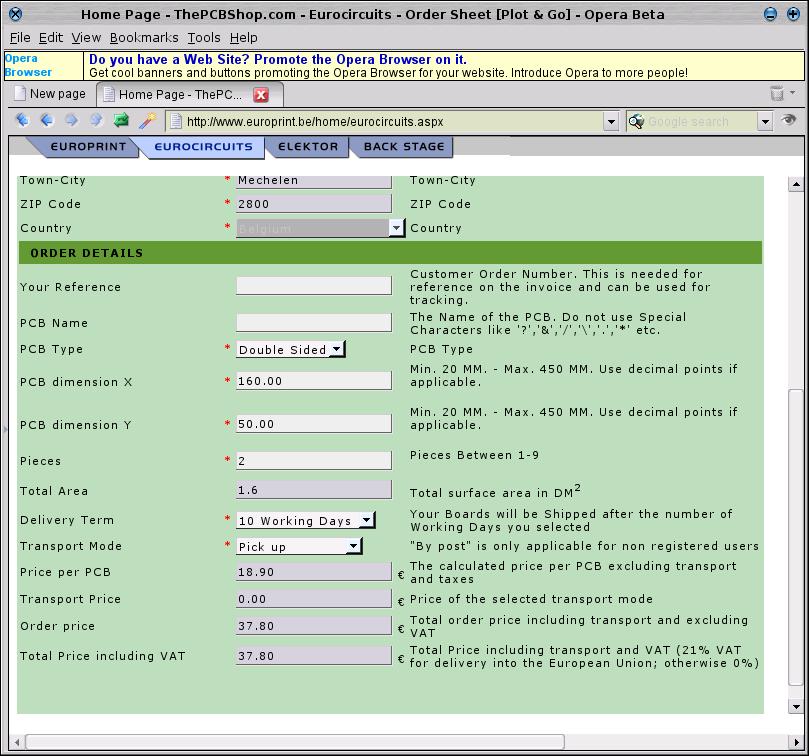Image resolution: width=809 pixels, height=756 pixels.
Task: Click the eye view-mode icon
Action: pos(788,120)
